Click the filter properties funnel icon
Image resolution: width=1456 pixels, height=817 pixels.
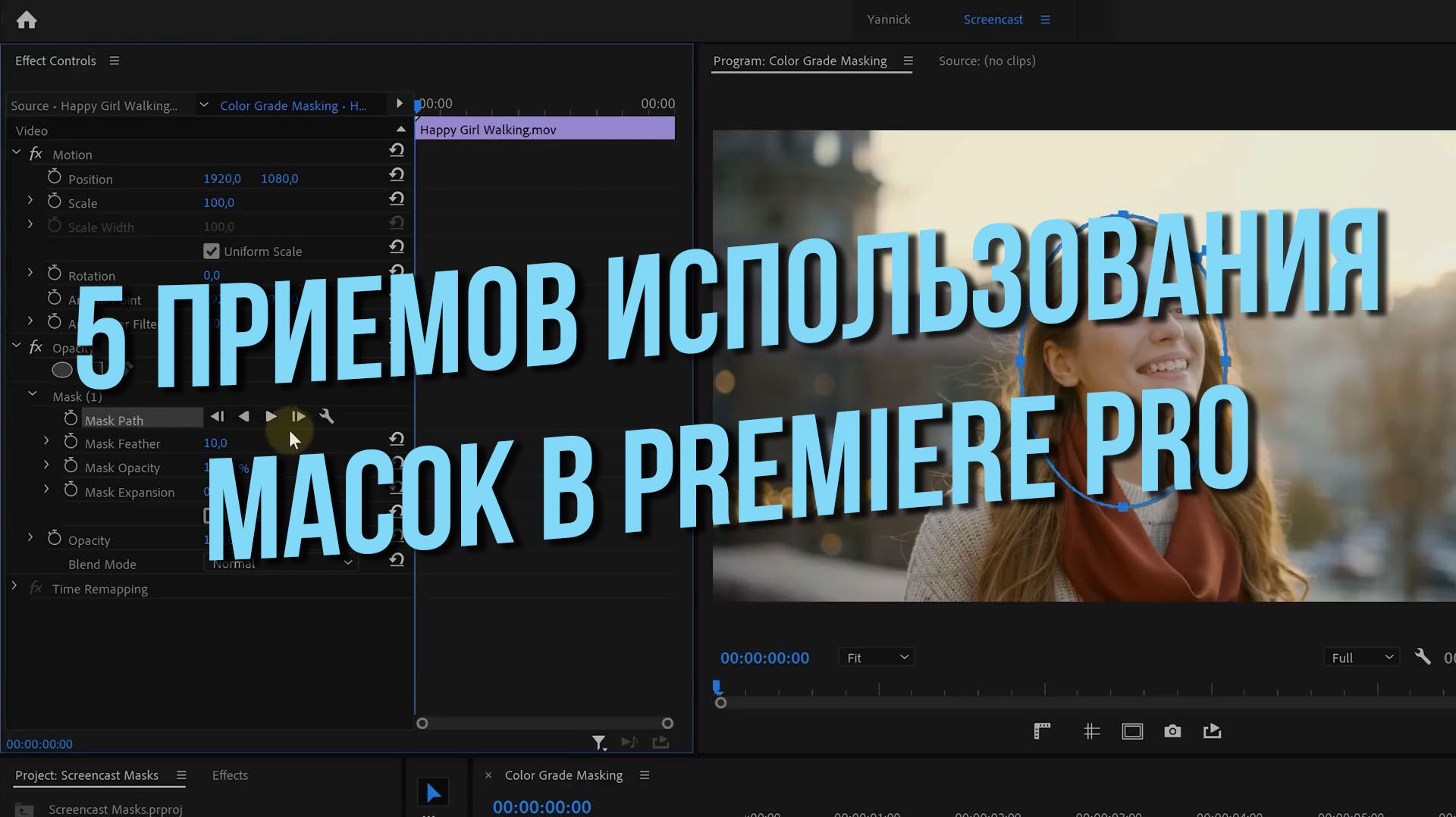pyautogui.click(x=599, y=743)
